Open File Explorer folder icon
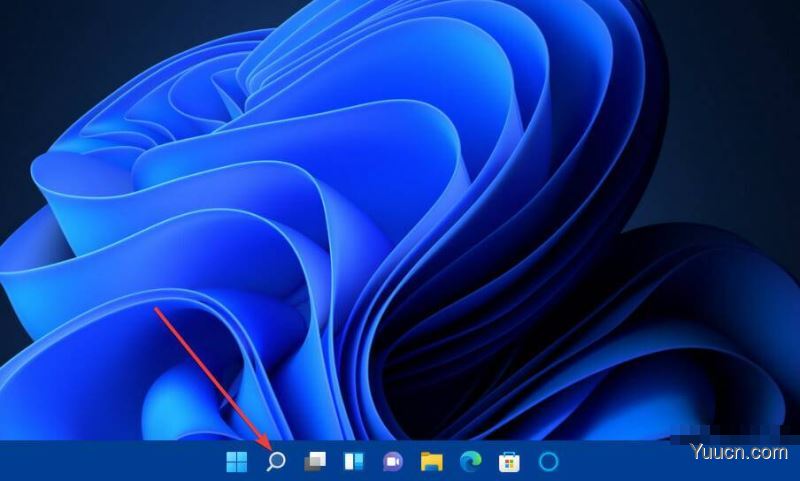The width and height of the screenshot is (800, 481). point(432,462)
